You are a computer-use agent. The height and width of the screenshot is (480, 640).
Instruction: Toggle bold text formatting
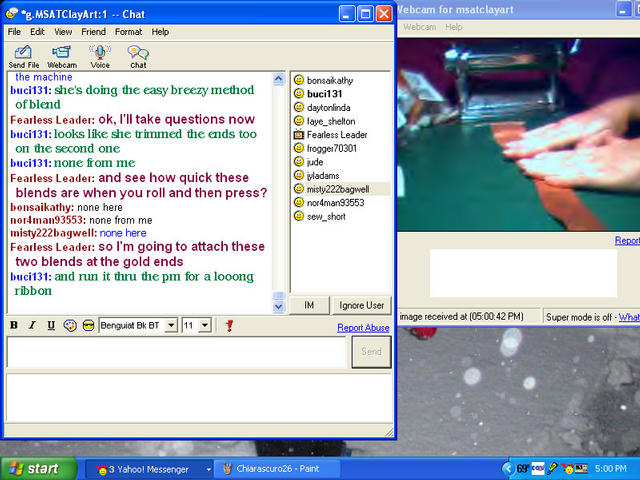[x=13, y=325]
